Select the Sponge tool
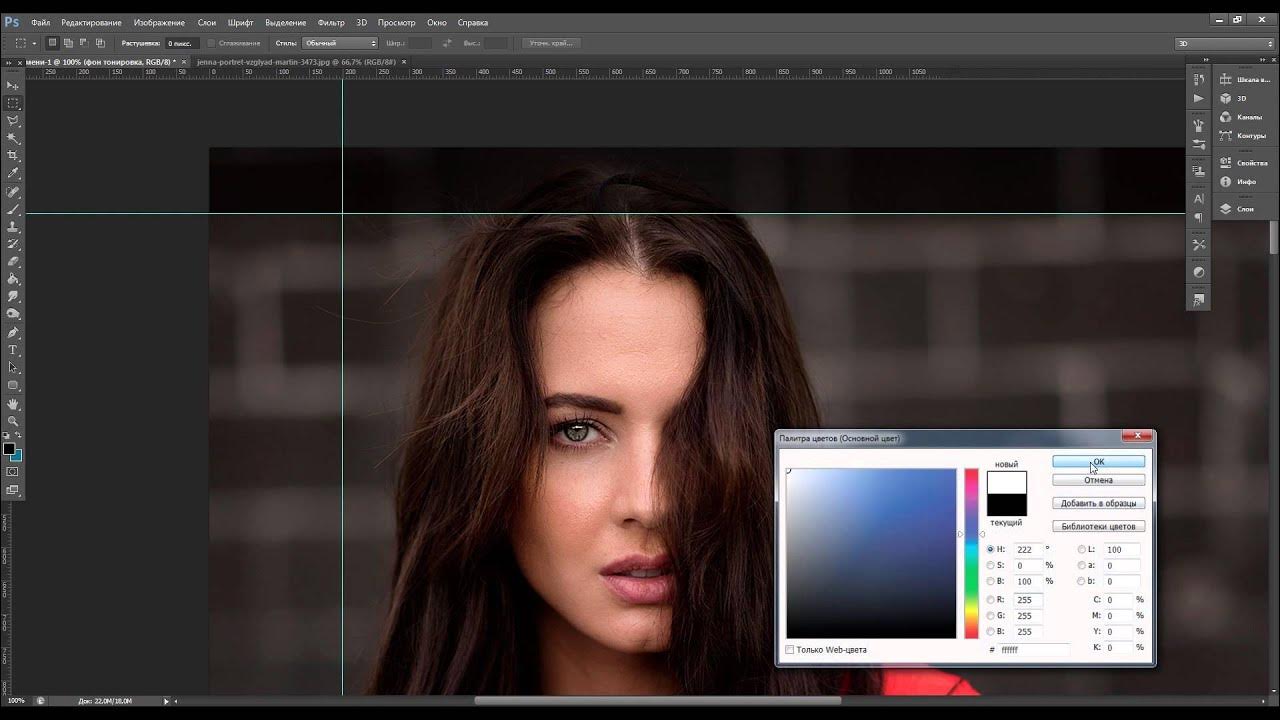The image size is (1280, 720). point(13,314)
